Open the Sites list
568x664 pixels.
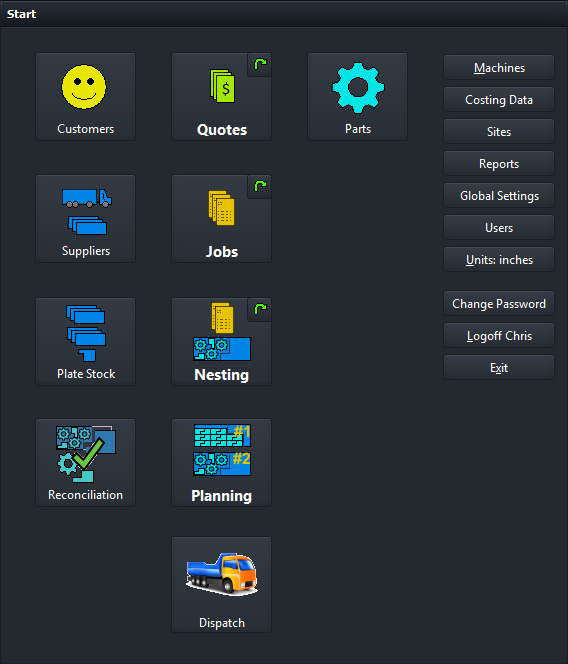point(499,131)
